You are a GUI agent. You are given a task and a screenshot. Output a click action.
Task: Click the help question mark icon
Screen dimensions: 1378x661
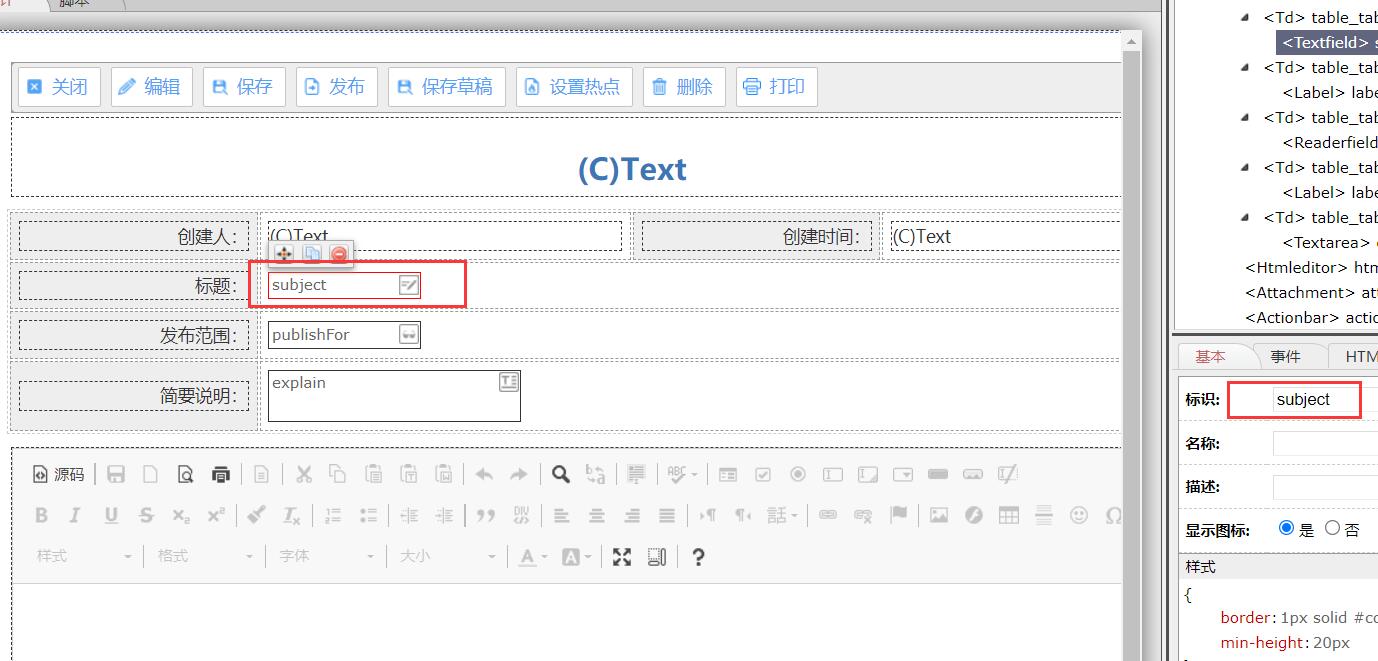698,557
